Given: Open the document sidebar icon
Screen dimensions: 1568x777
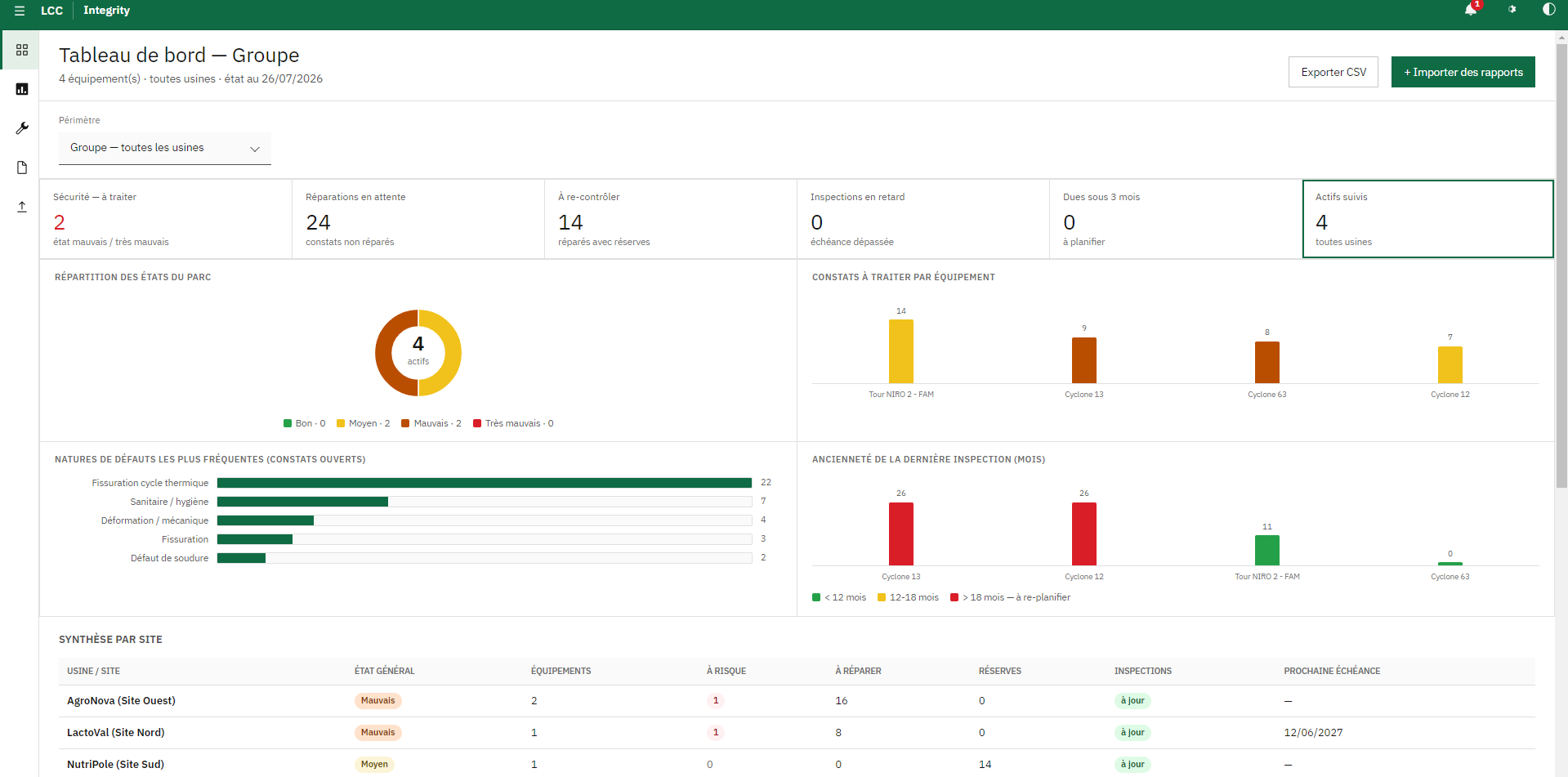Looking at the screenshot, I should pos(22,167).
